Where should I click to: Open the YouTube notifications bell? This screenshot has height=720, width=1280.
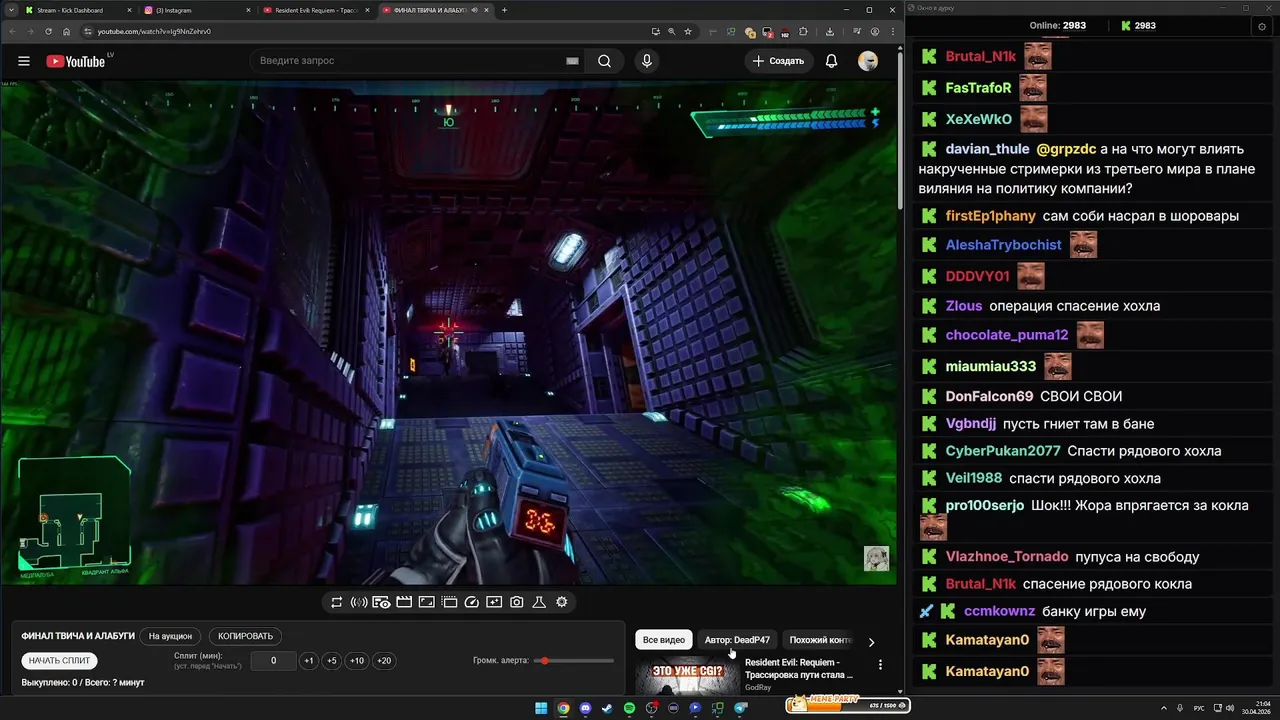pos(831,61)
